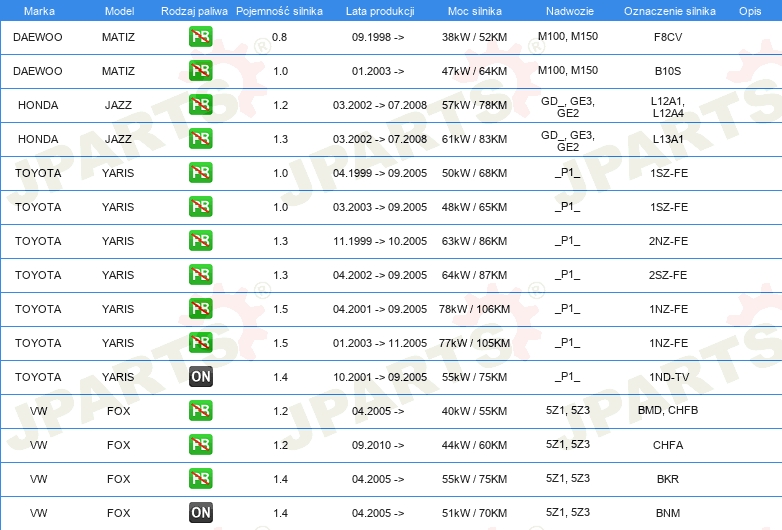Image resolution: width=782 pixels, height=530 pixels.
Task: Click FOX model in BKR row
Action: [x=118, y=479]
